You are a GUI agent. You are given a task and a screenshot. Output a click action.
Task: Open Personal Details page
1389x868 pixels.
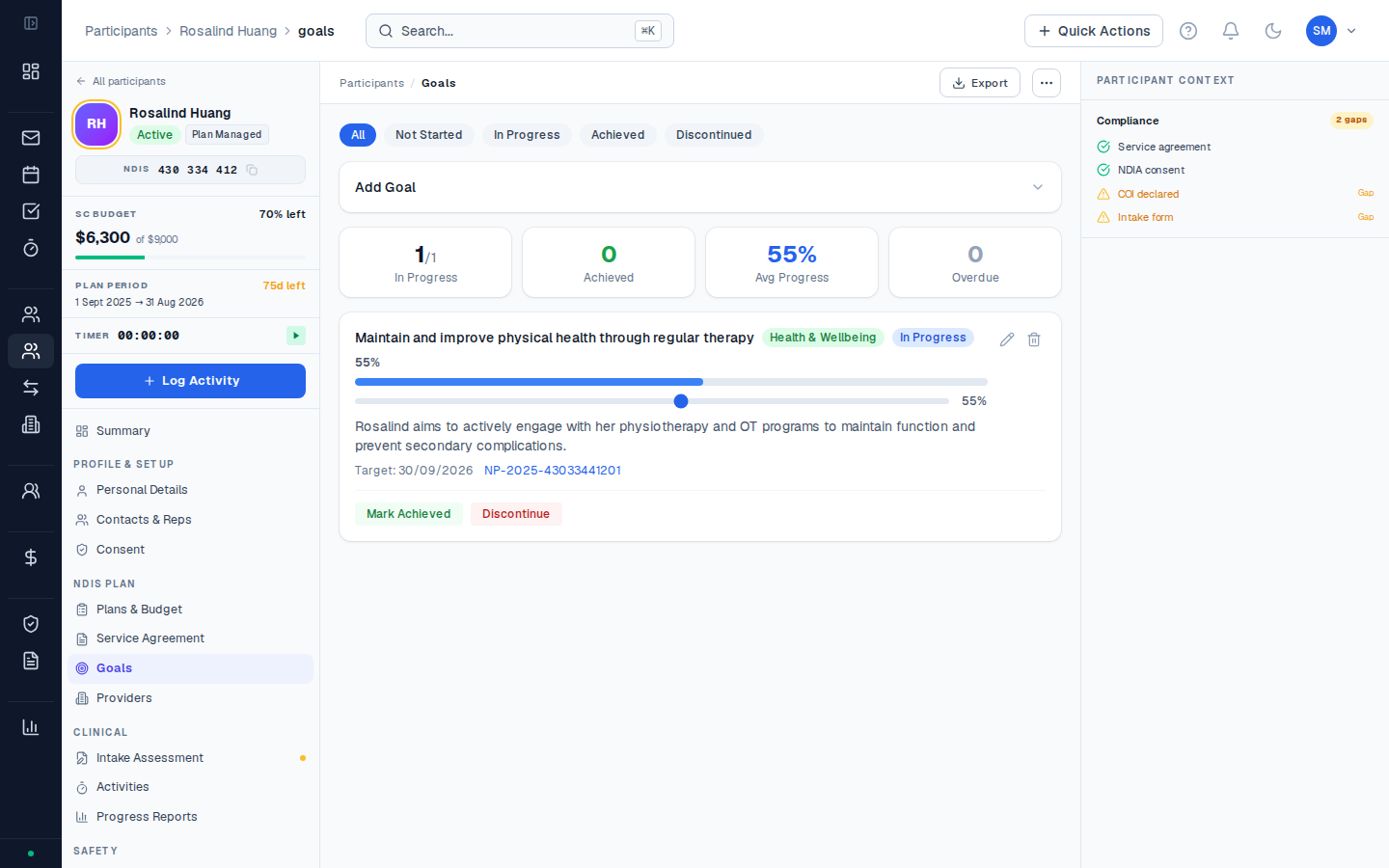pyautogui.click(x=191, y=490)
